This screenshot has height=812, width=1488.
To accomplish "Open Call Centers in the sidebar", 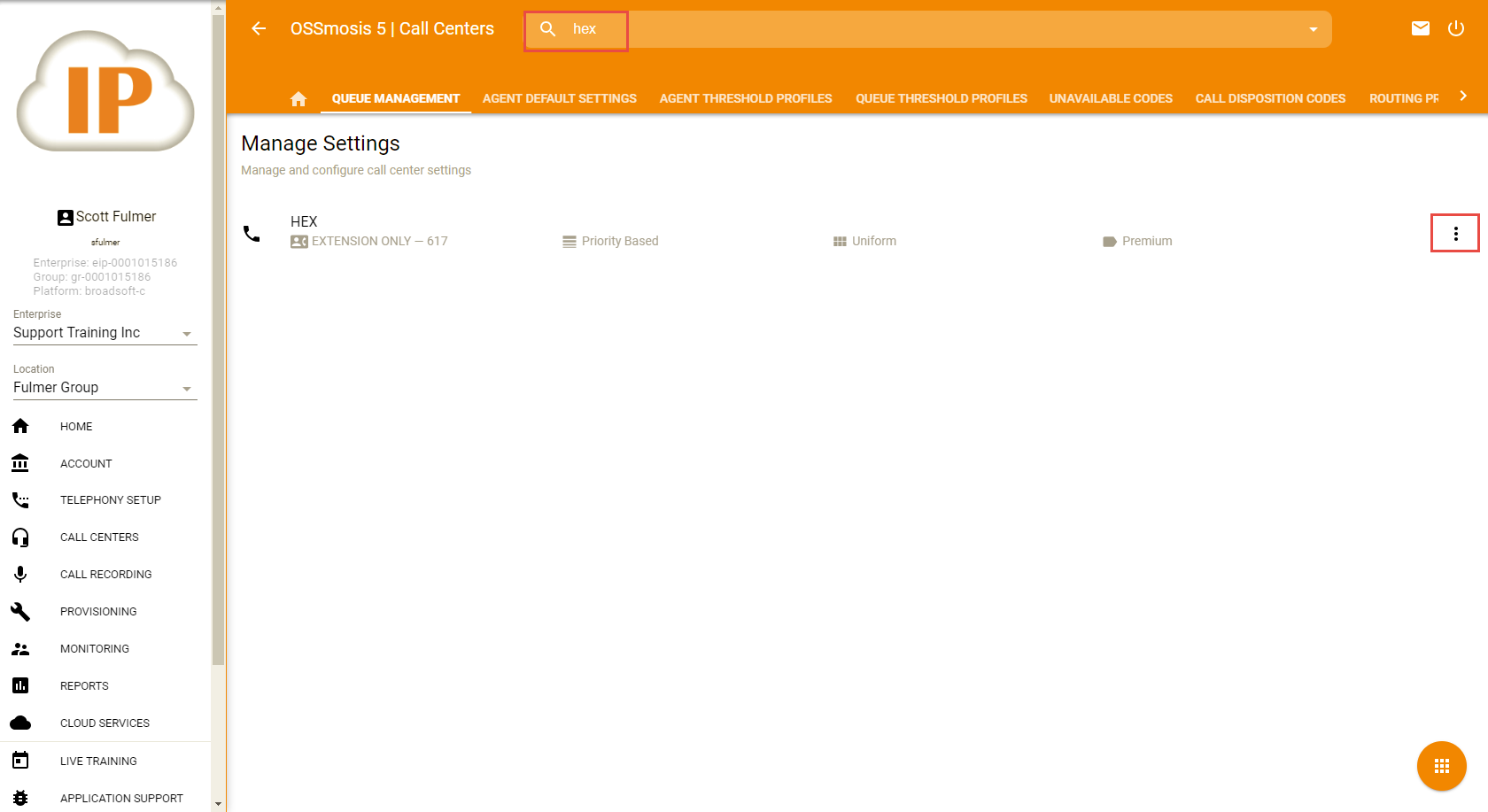I will (x=99, y=537).
